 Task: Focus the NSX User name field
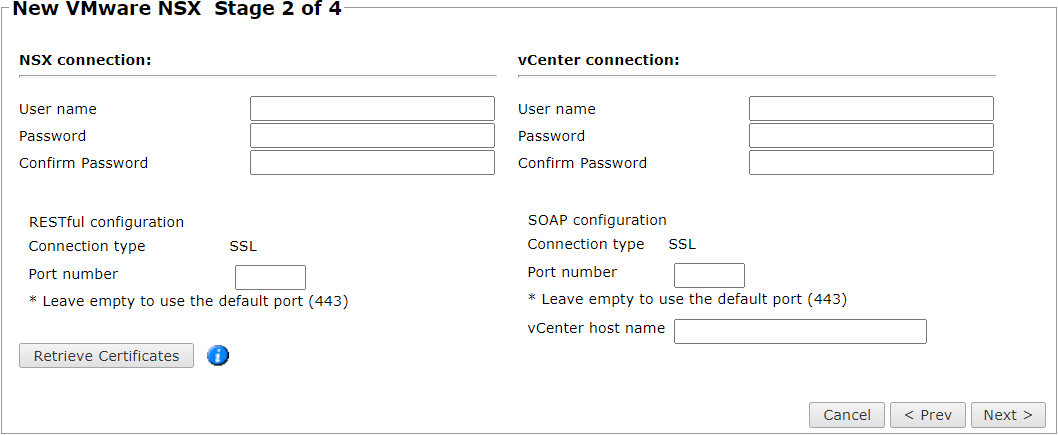click(x=372, y=109)
